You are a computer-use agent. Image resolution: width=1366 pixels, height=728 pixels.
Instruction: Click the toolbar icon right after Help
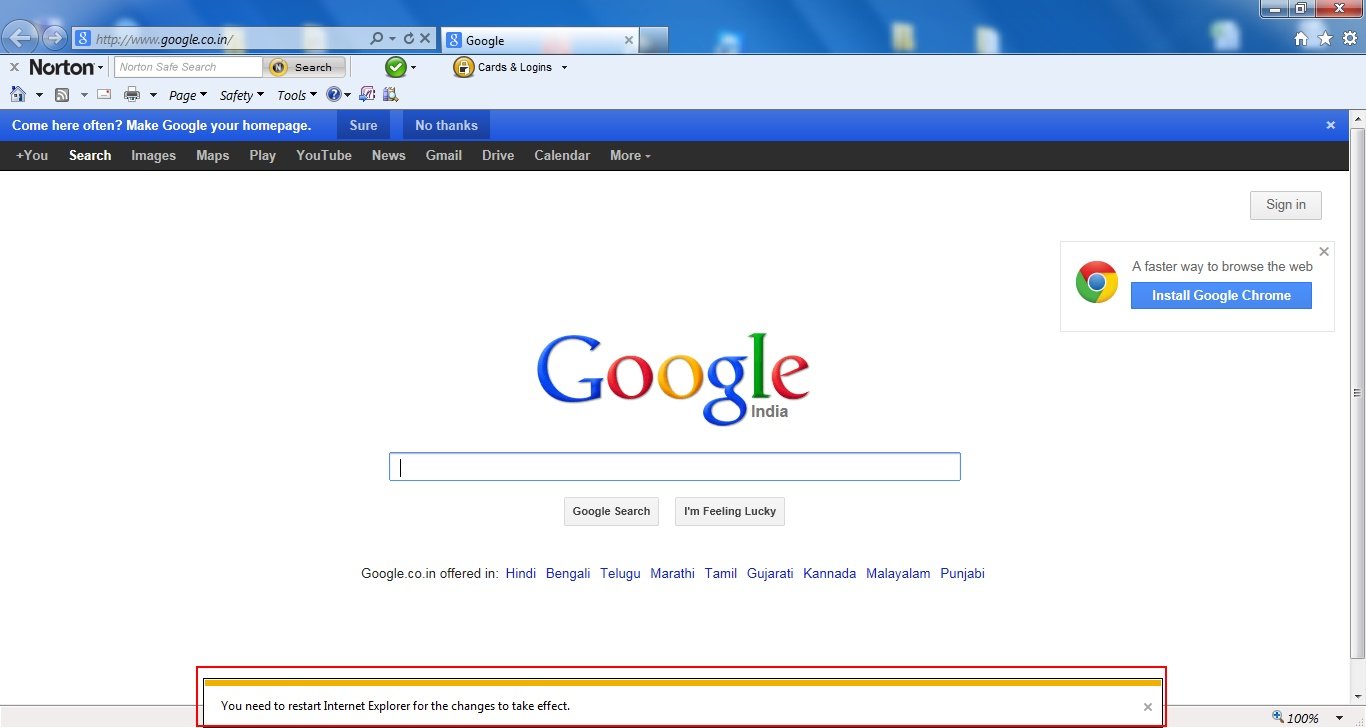pyautogui.click(x=367, y=95)
